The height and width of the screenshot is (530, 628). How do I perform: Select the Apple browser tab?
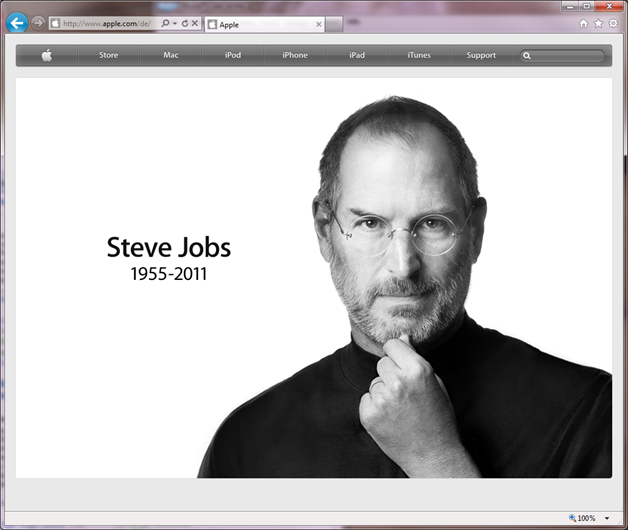click(x=264, y=25)
